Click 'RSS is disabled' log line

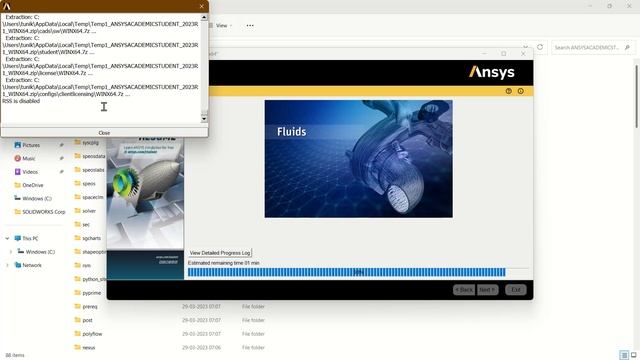[x=21, y=101]
